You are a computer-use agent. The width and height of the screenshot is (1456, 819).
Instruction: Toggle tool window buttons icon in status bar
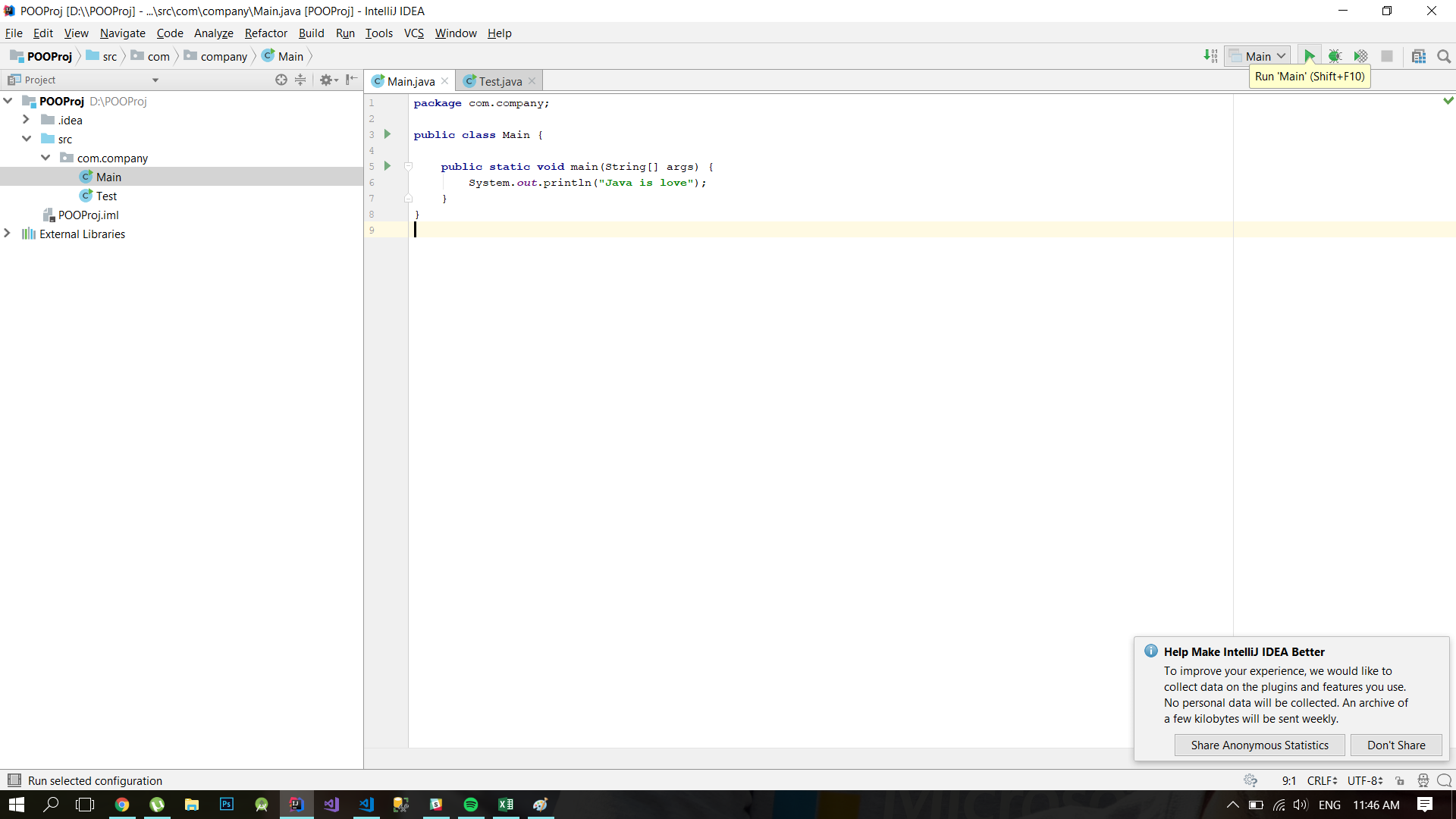pyautogui.click(x=14, y=780)
